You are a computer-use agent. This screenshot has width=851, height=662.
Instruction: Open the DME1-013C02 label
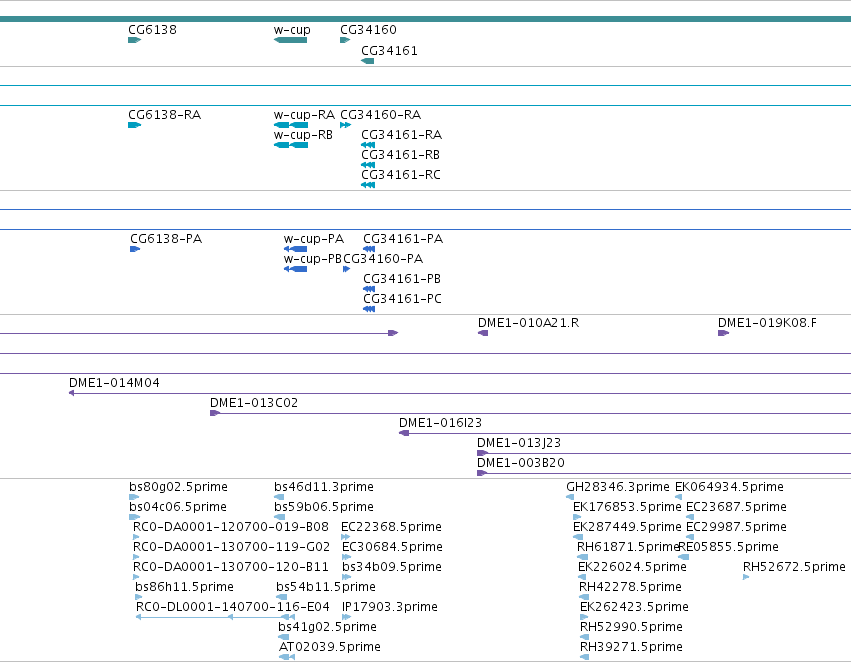(254, 403)
